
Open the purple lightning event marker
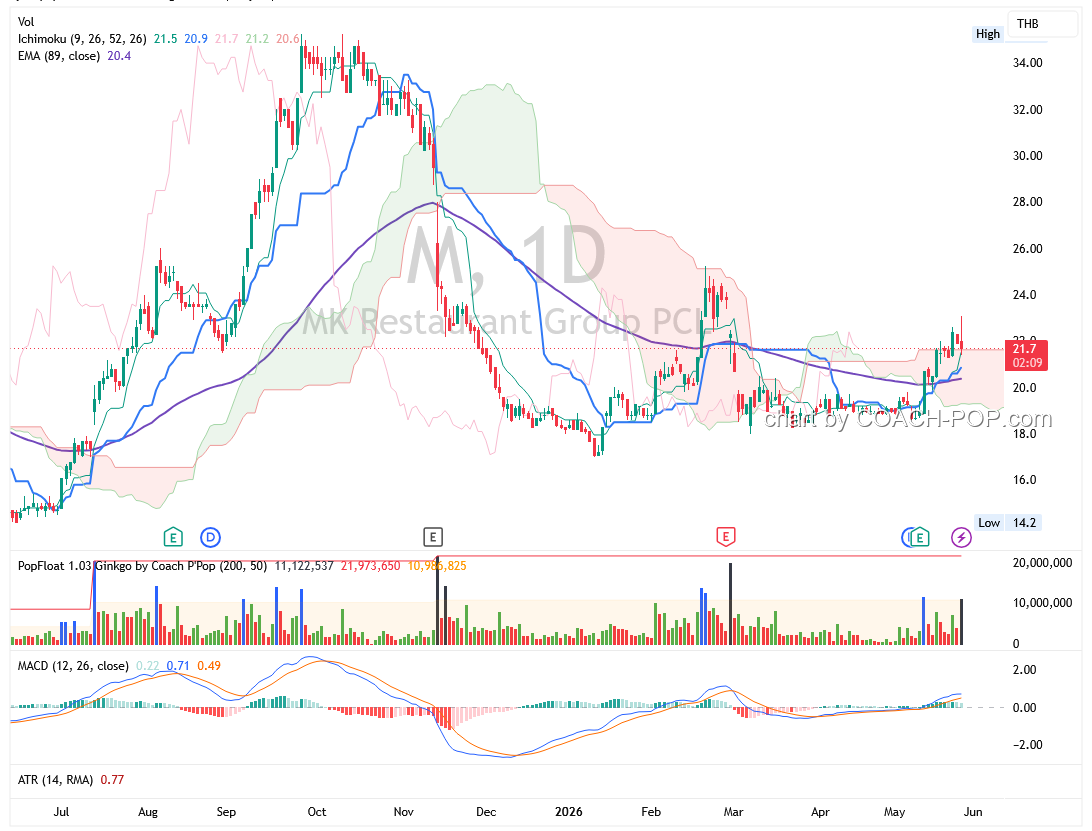961,537
